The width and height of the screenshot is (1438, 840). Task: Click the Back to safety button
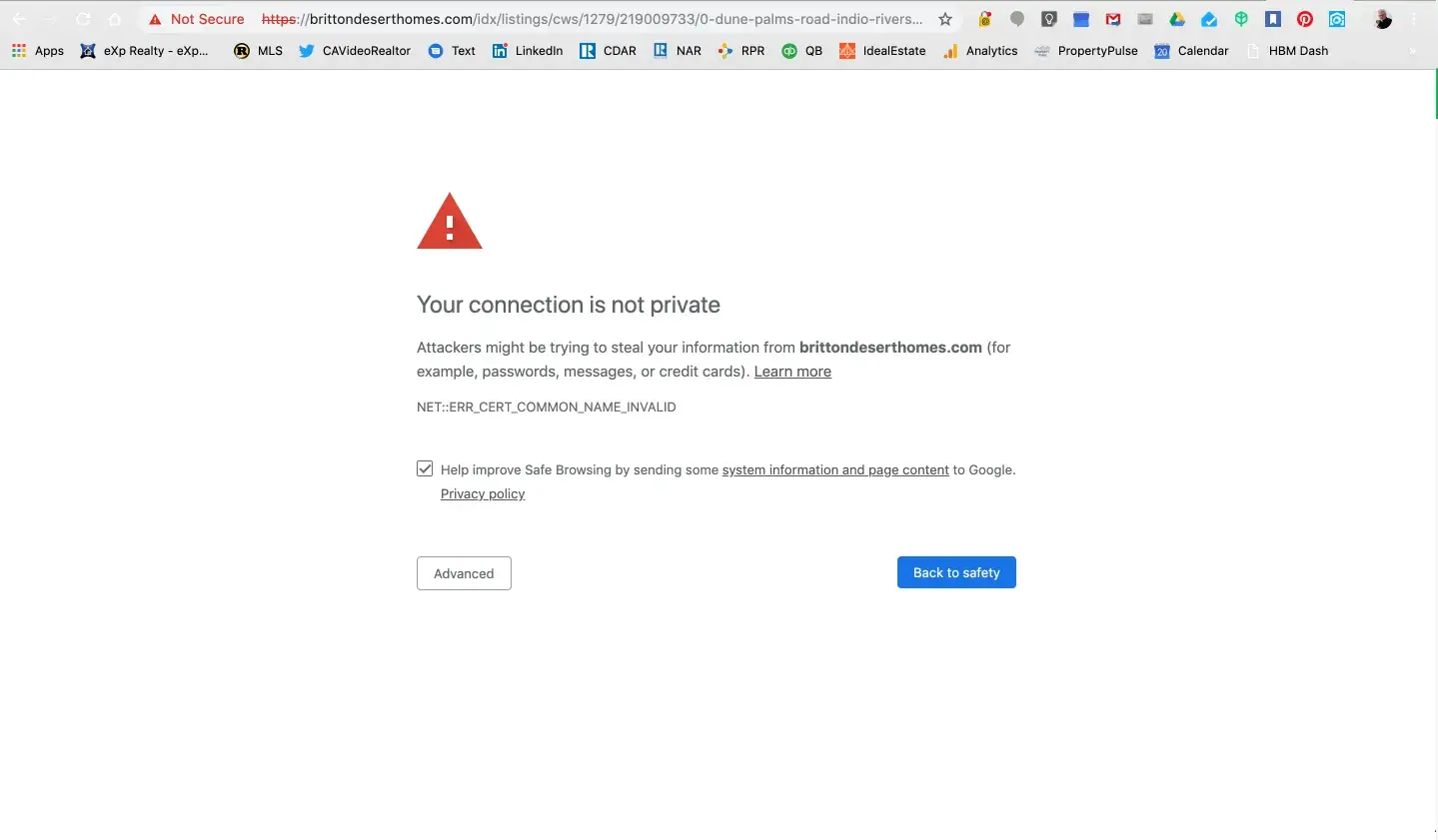pyautogui.click(x=956, y=572)
